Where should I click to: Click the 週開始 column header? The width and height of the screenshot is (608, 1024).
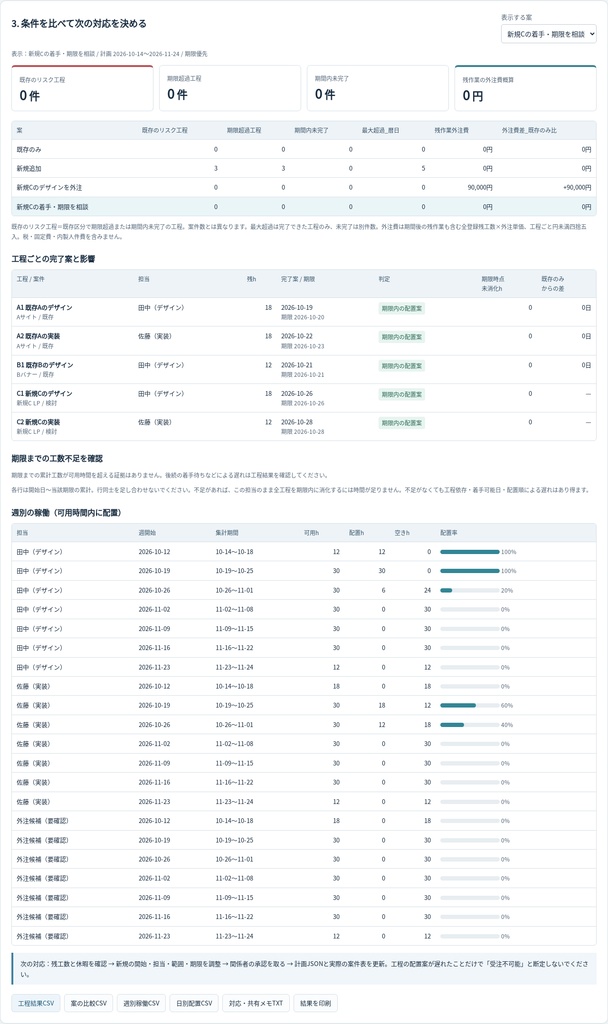tap(147, 533)
